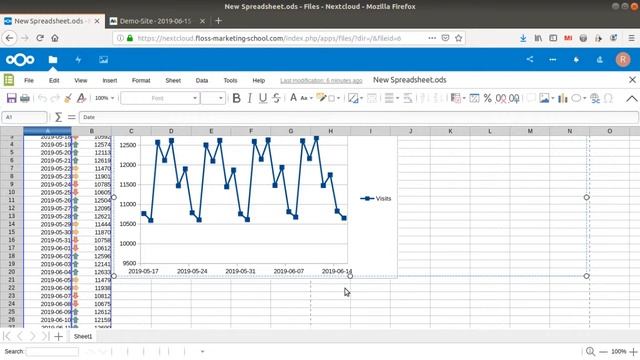640x360 pixels.
Task: Click the Undo arrow icon
Action: (x=42, y=98)
